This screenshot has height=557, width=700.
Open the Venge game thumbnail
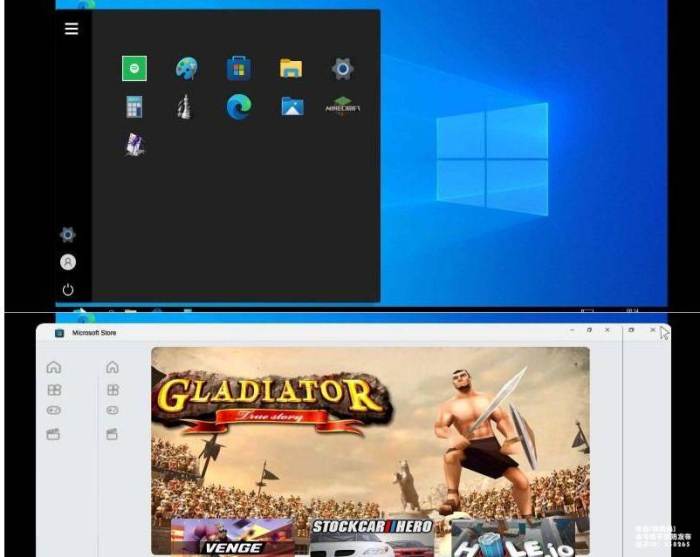(x=232, y=536)
